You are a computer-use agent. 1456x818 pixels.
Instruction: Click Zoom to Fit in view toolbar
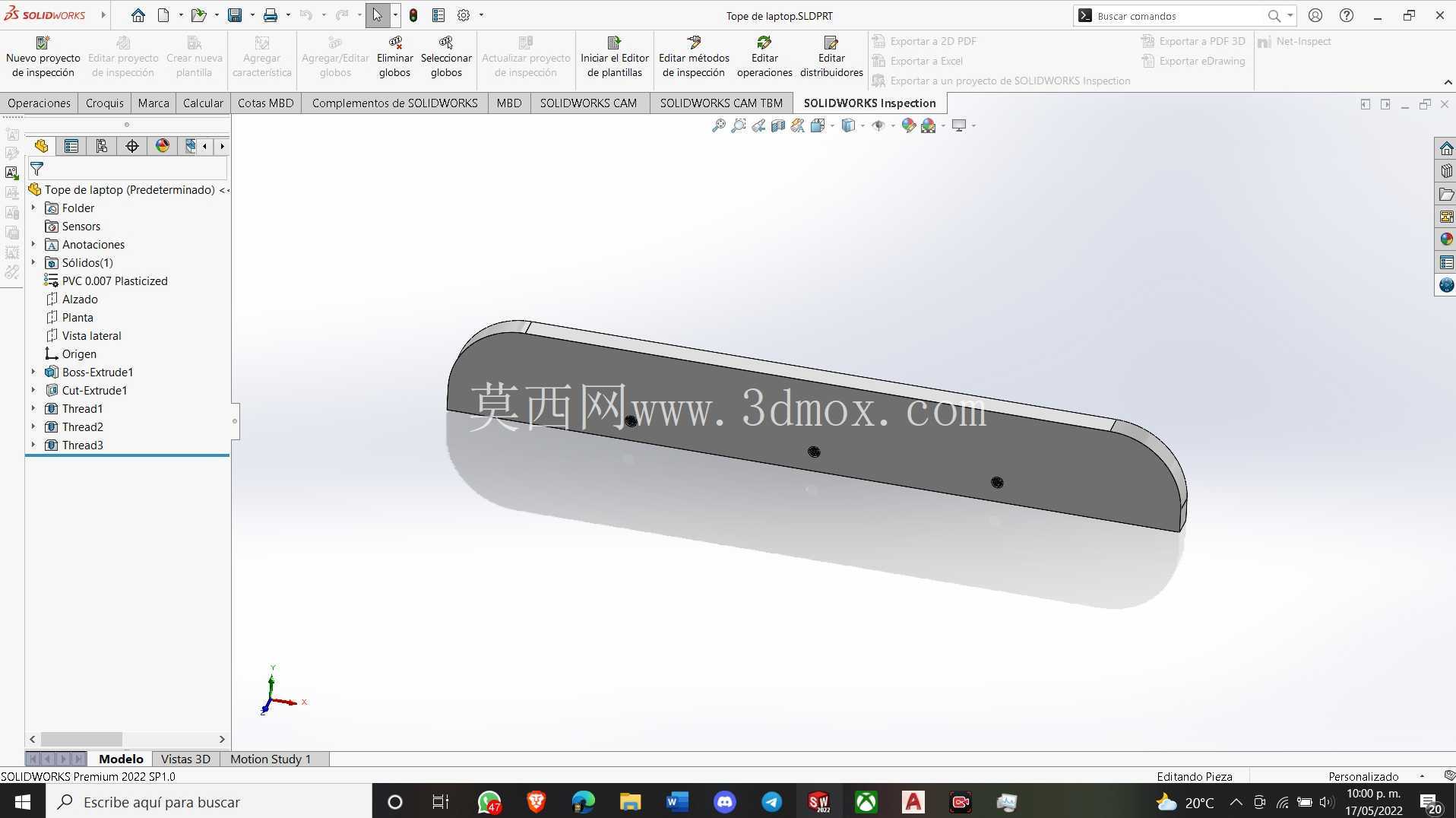coord(718,125)
